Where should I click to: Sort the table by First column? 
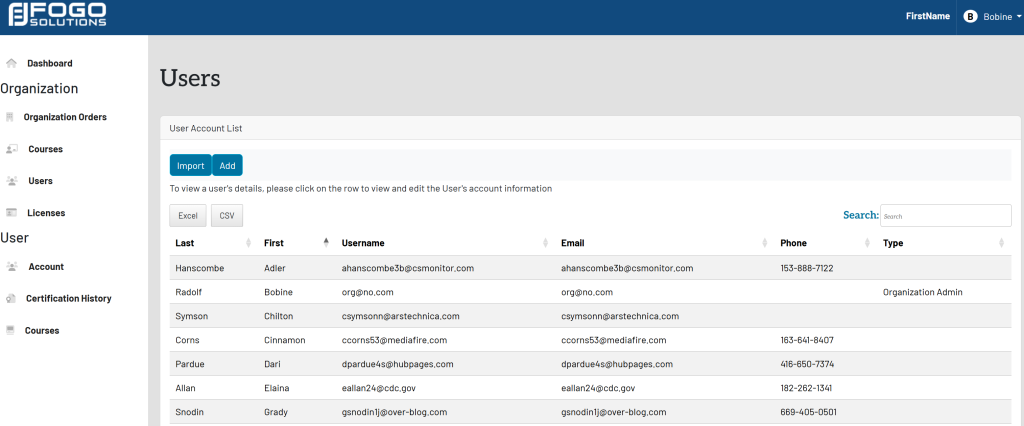click(296, 243)
